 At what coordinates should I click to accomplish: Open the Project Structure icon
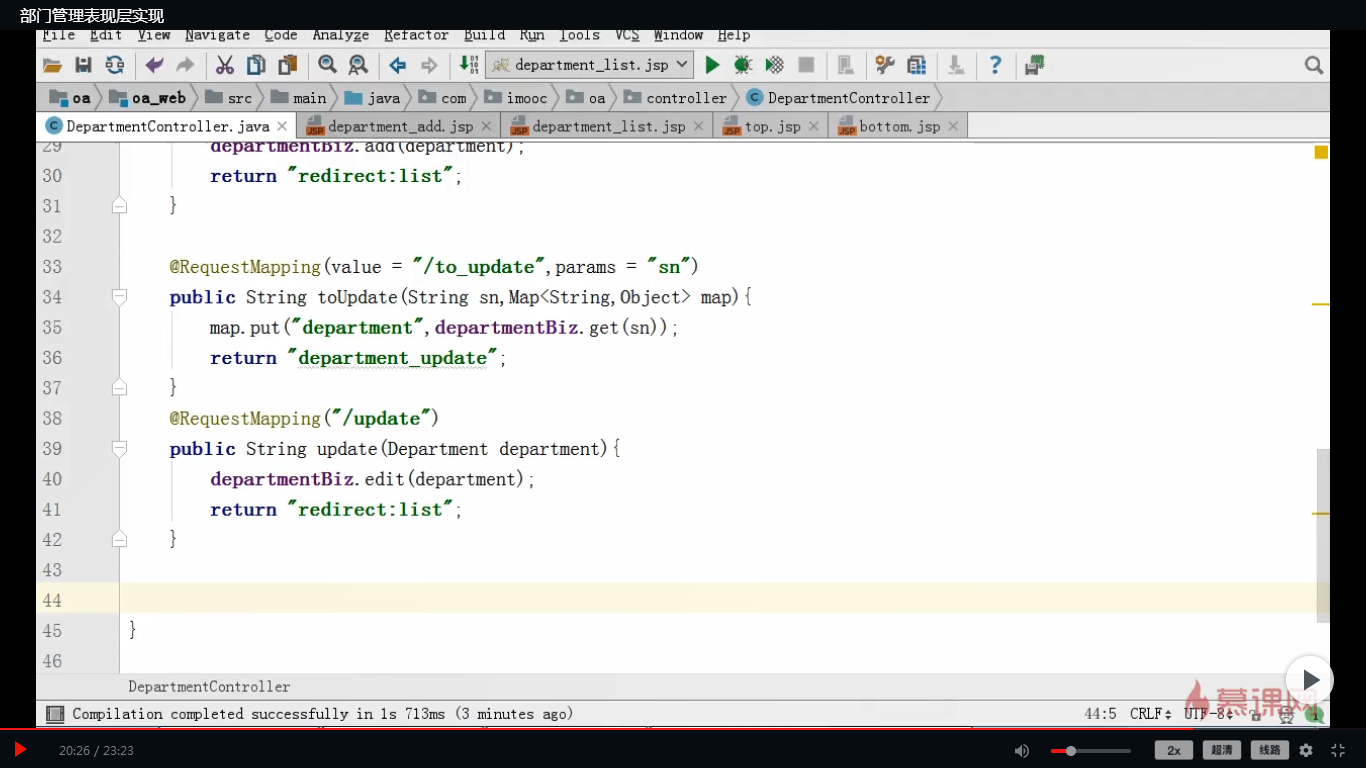tap(916, 65)
